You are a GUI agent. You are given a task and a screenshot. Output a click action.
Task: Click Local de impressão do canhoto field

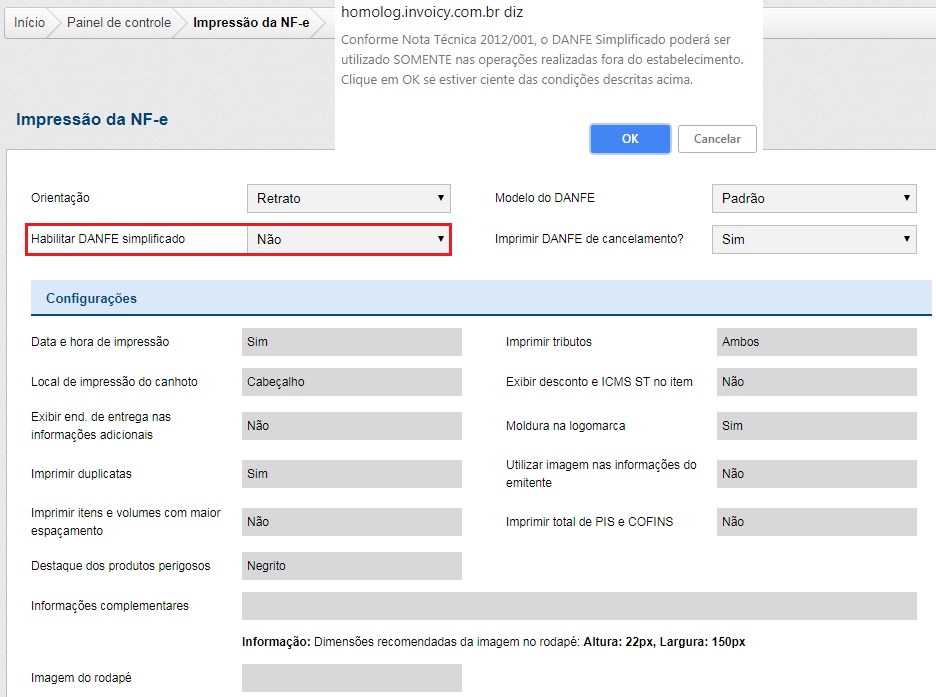point(351,382)
